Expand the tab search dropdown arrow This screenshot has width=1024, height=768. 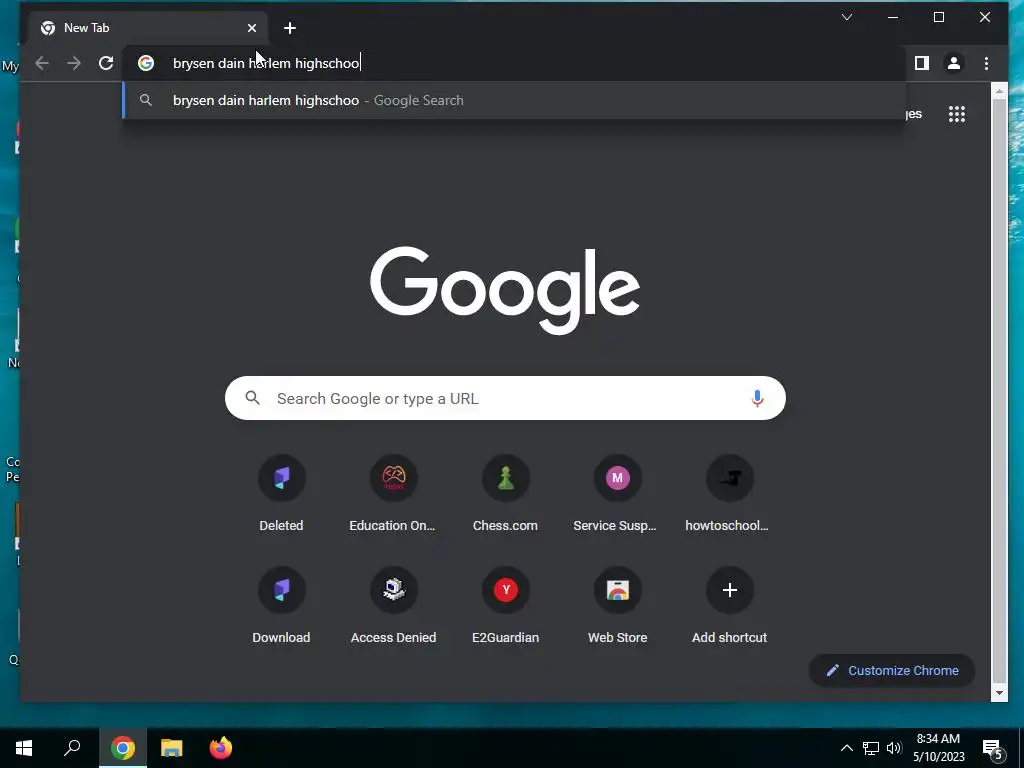(x=847, y=17)
